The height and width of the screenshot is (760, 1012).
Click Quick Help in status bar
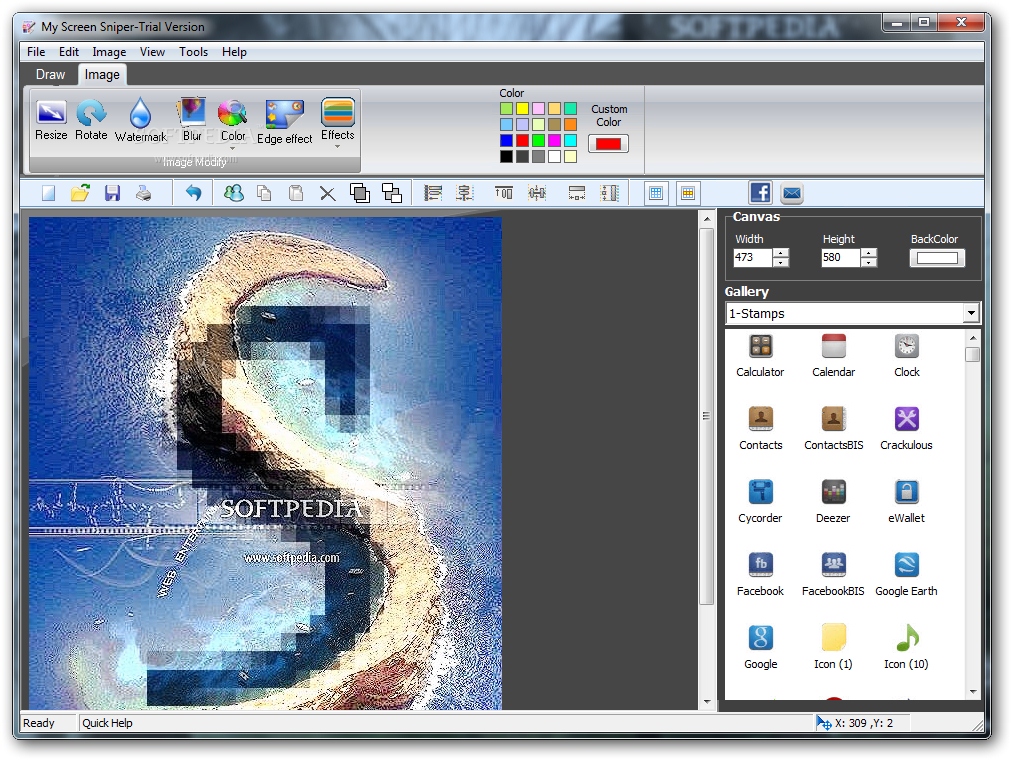pos(107,723)
